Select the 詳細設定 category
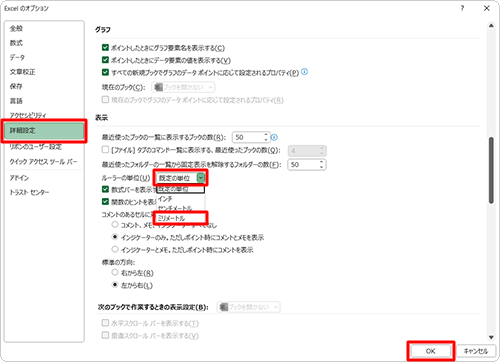Viewport: 500px width, 362px height. tap(44, 131)
